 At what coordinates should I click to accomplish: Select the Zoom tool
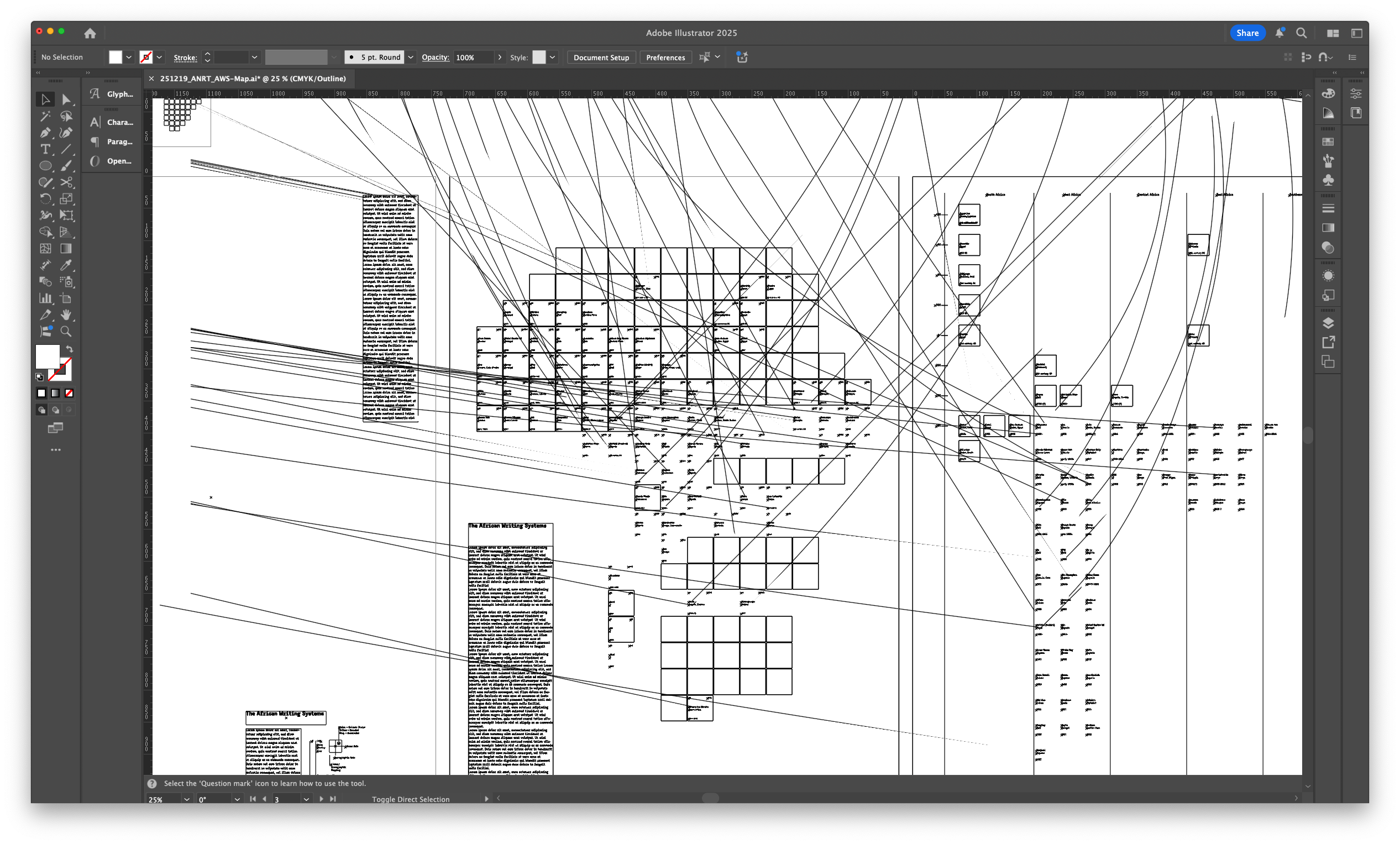click(x=67, y=331)
